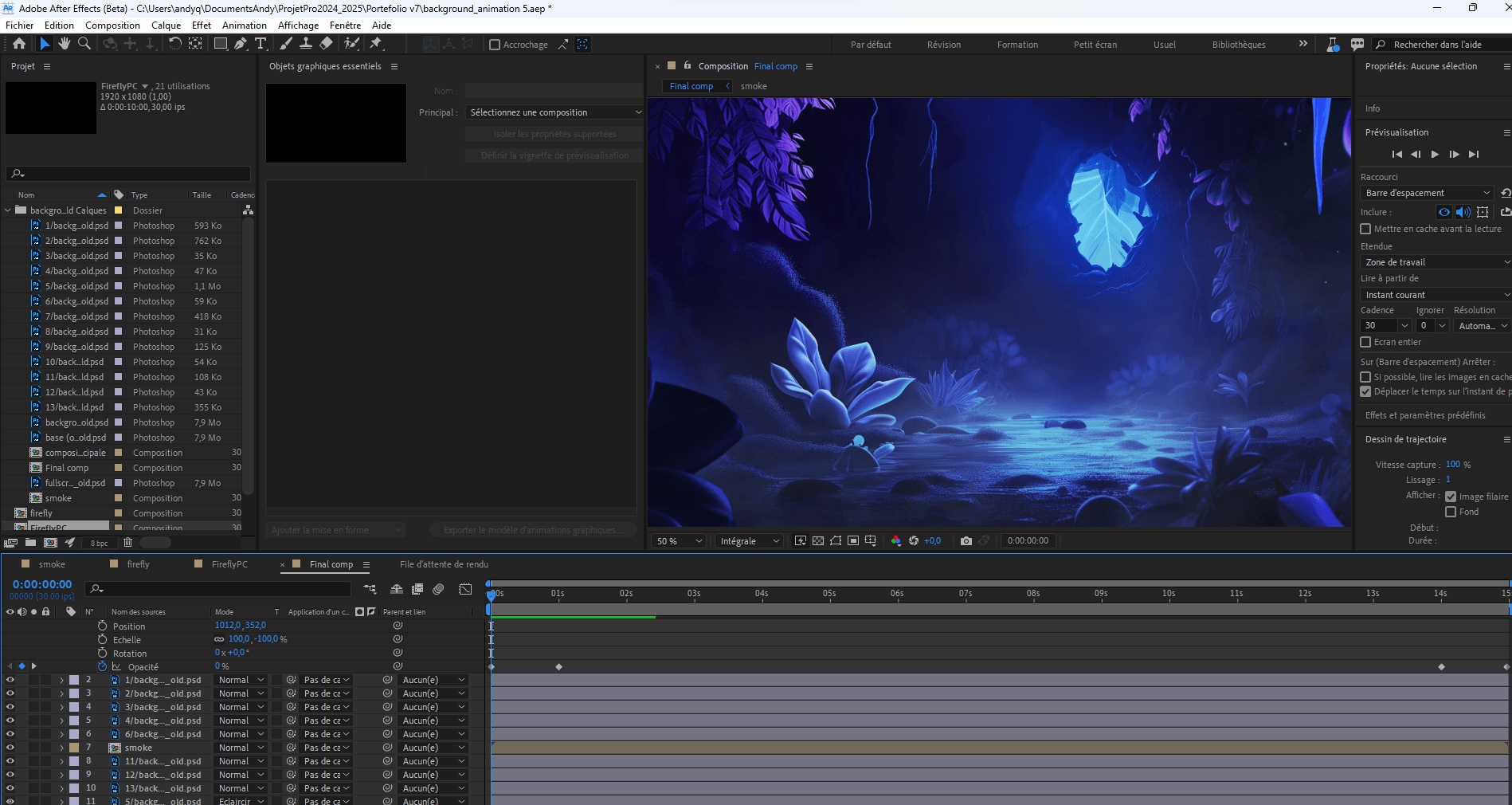Open the Intégrale resolution dropdown
This screenshot has width=1512, height=805.
click(749, 541)
